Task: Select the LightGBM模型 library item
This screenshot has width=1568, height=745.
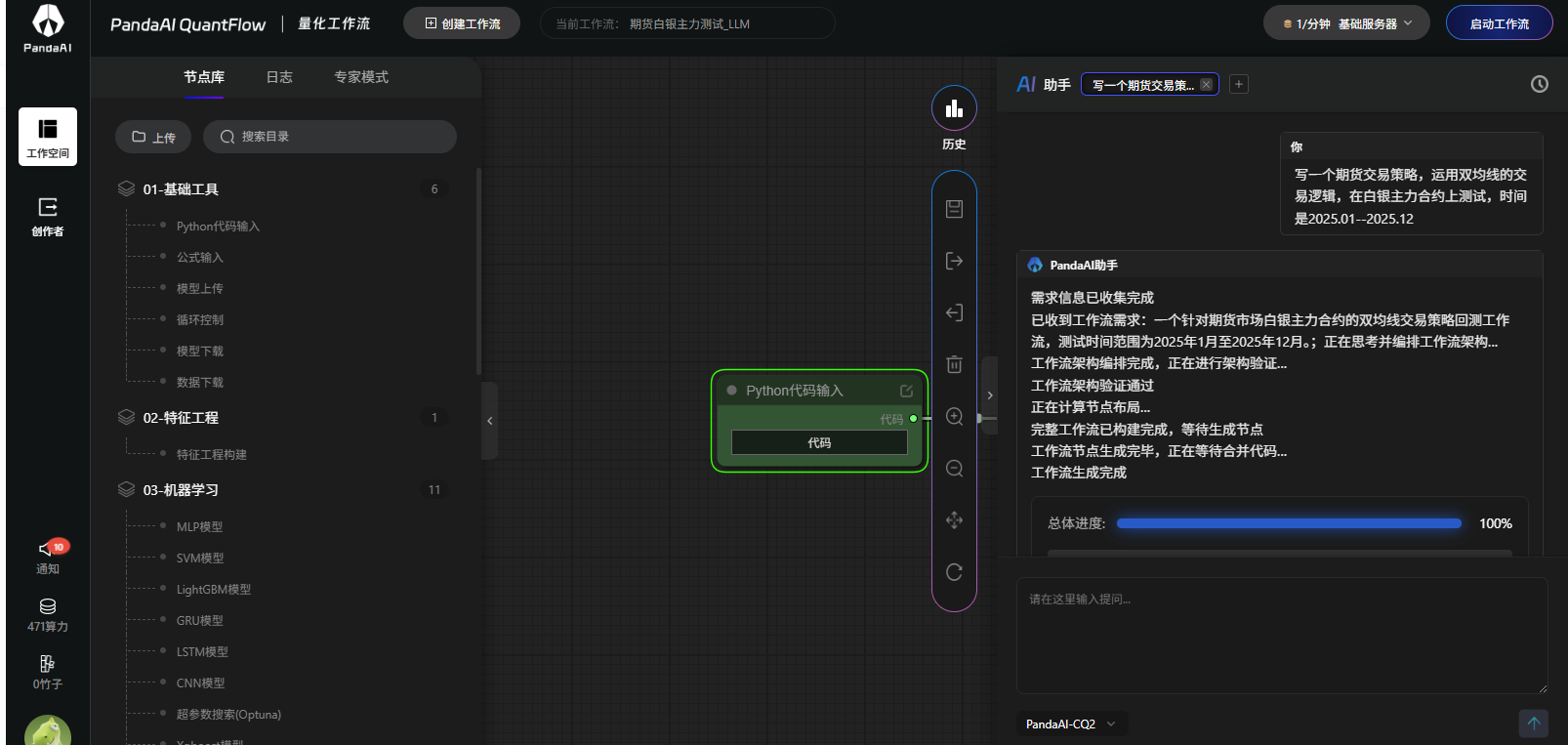Action: click(214, 590)
